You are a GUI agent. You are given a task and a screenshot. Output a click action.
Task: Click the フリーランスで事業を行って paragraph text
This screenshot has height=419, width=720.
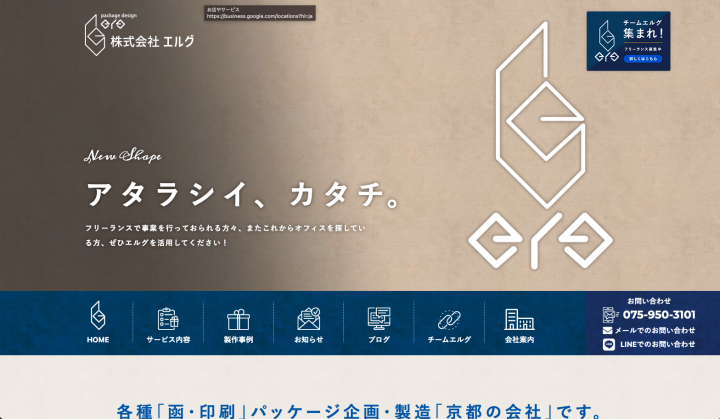point(225,235)
